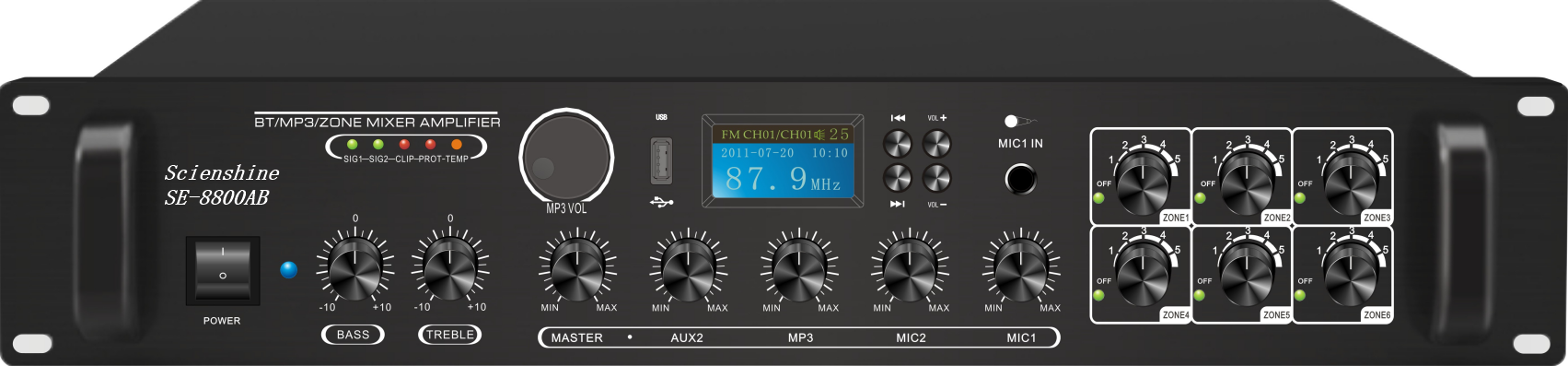This screenshot has height=366, width=1568.
Task: Turn the ZONE4 selector knob
Action: click(1143, 274)
